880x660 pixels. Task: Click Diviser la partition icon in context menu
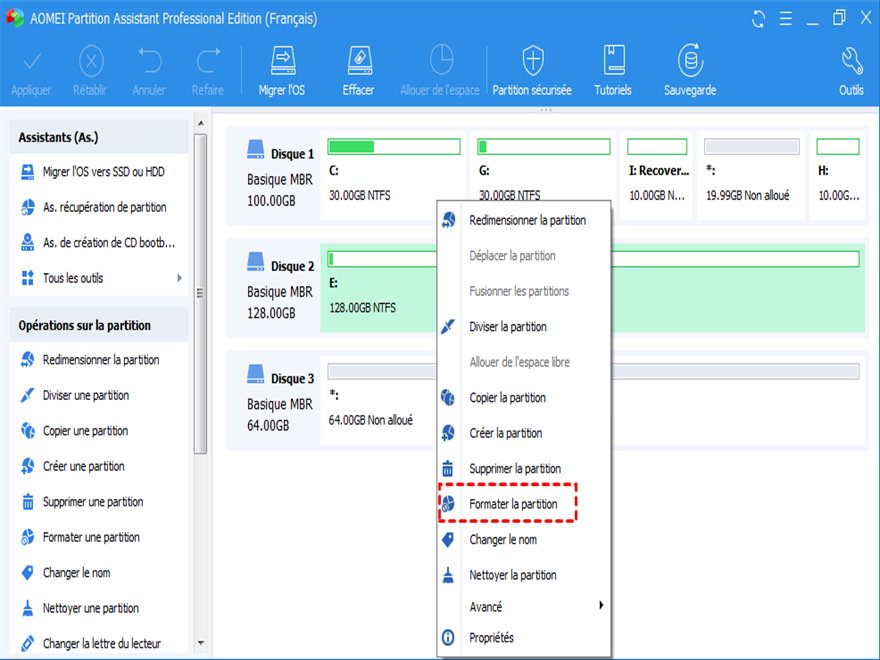point(448,326)
